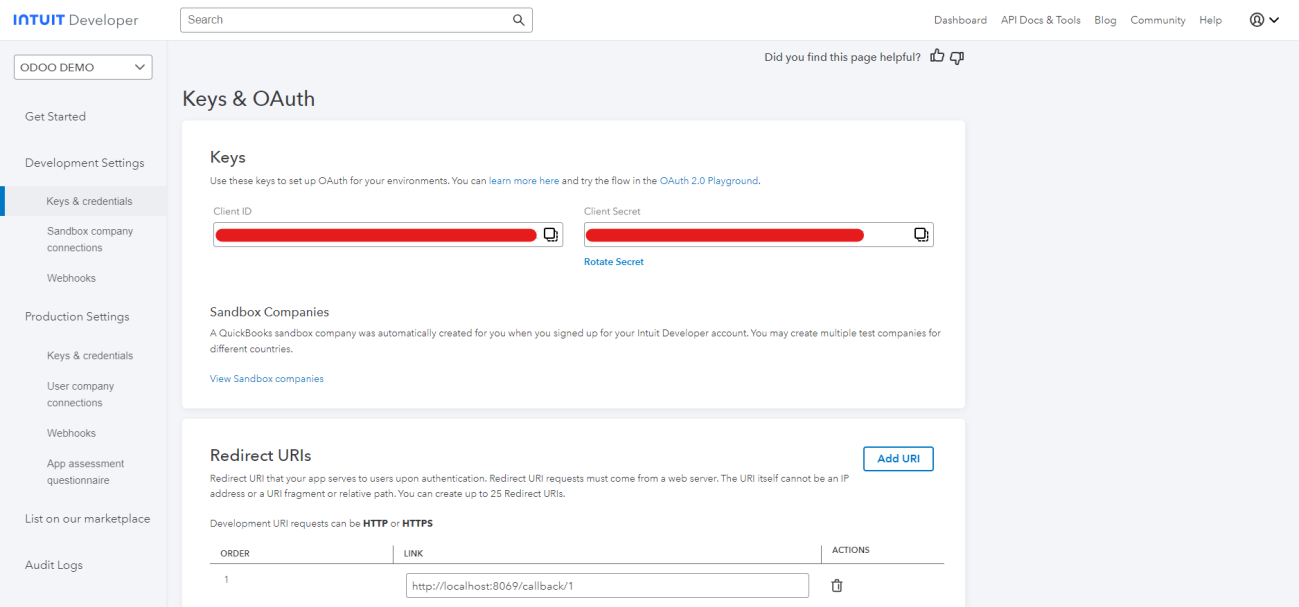The width and height of the screenshot is (1299, 607).
Task: Open App assessment questionnaire
Action: pyautogui.click(x=85, y=472)
